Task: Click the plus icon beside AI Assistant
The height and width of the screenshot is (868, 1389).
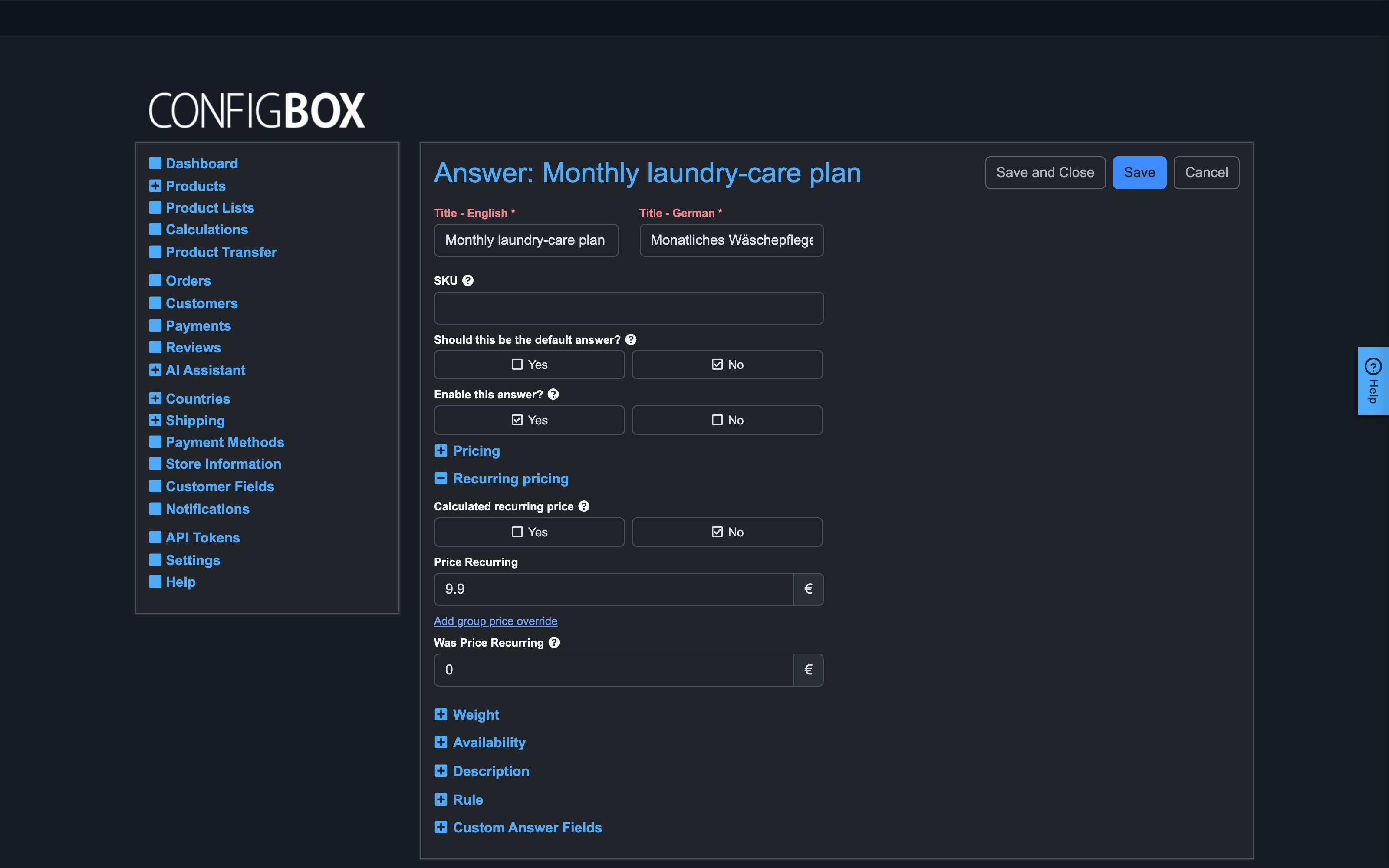Action: 155,370
